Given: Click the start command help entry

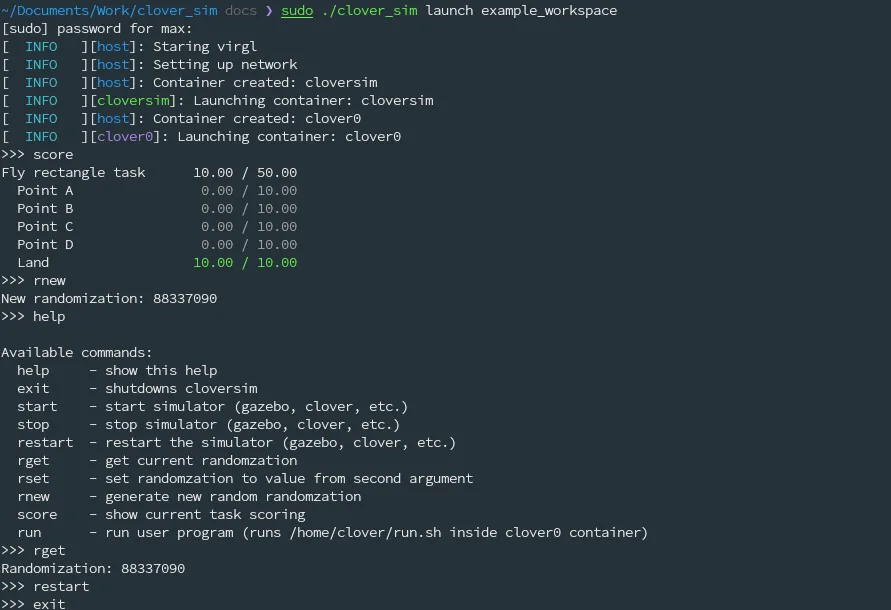Looking at the screenshot, I should point(212,407).
